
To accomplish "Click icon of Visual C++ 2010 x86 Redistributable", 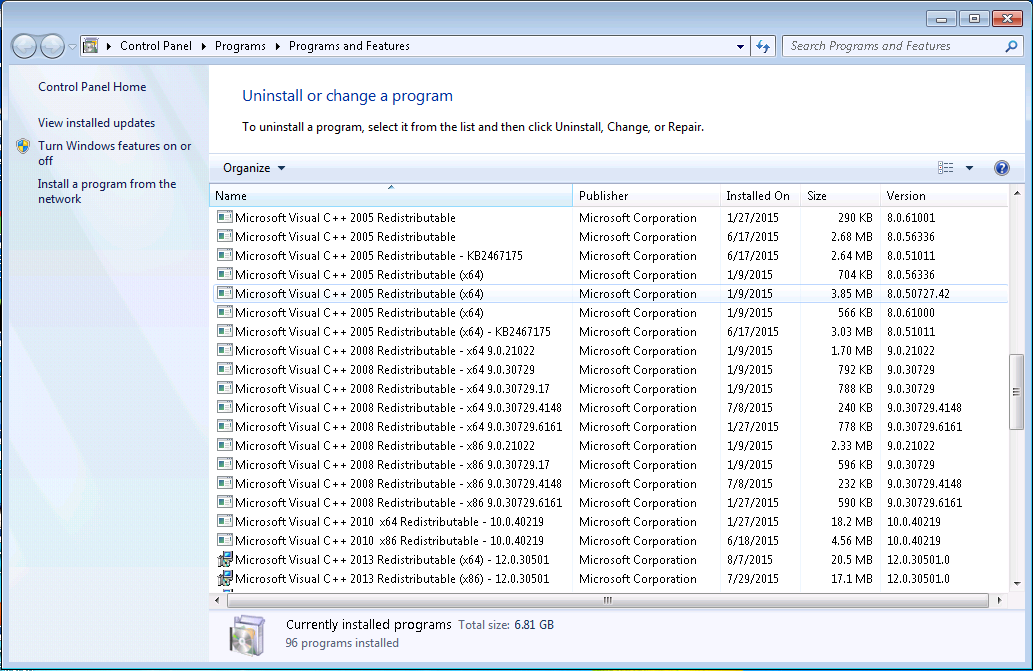I will (225, 540).
